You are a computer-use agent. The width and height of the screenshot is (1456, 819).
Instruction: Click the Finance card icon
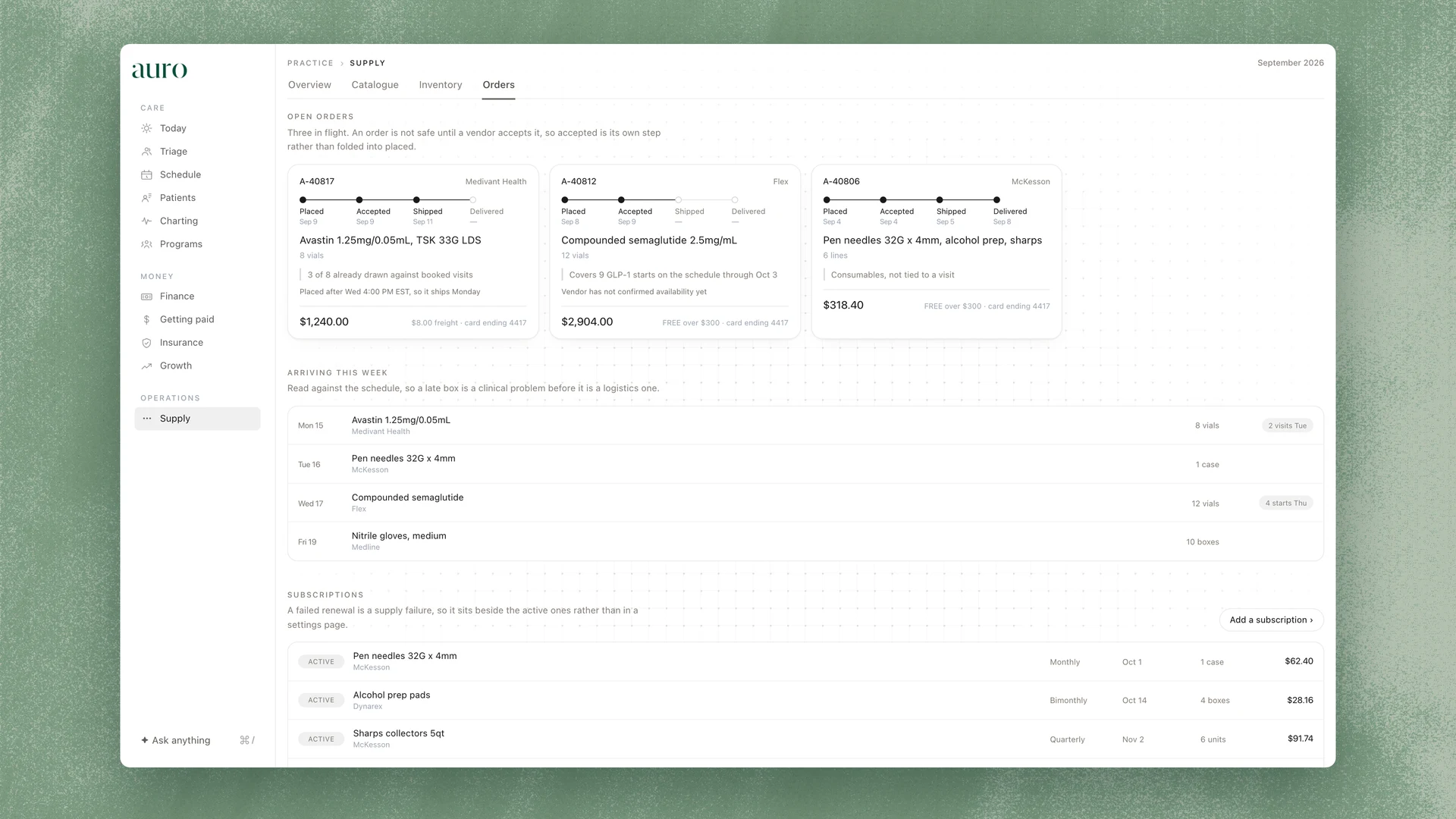[x=146, y=297]
